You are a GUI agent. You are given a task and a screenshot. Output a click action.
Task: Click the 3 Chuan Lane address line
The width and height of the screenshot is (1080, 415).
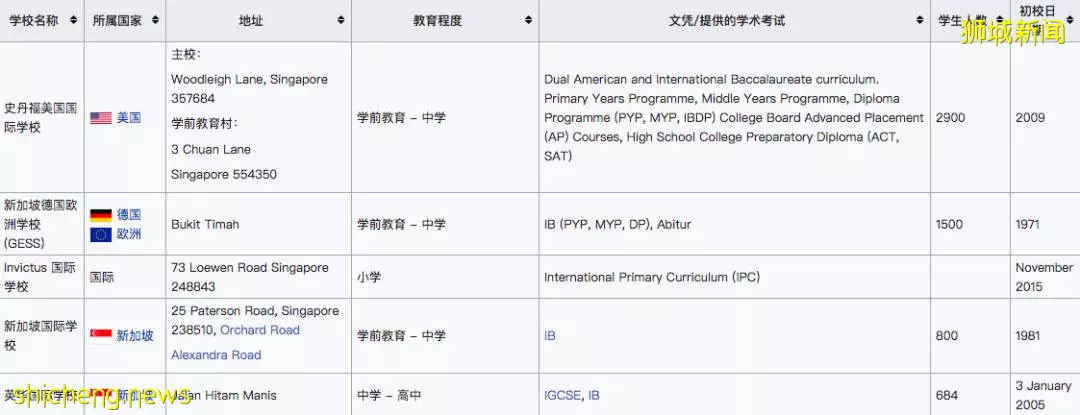click(211, 149)
